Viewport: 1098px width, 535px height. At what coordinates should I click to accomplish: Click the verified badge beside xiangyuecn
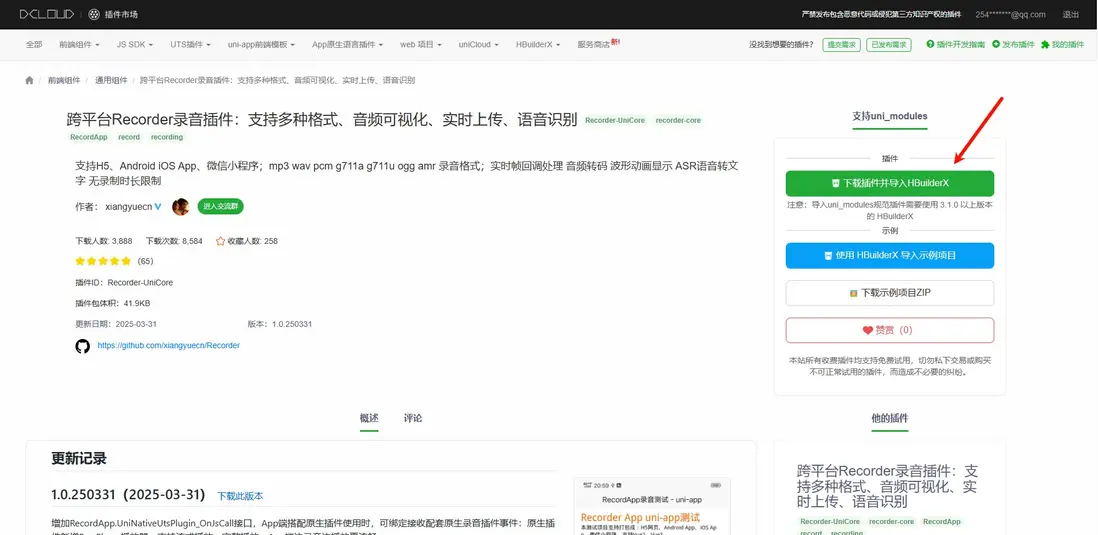click(x=158, y=207)
